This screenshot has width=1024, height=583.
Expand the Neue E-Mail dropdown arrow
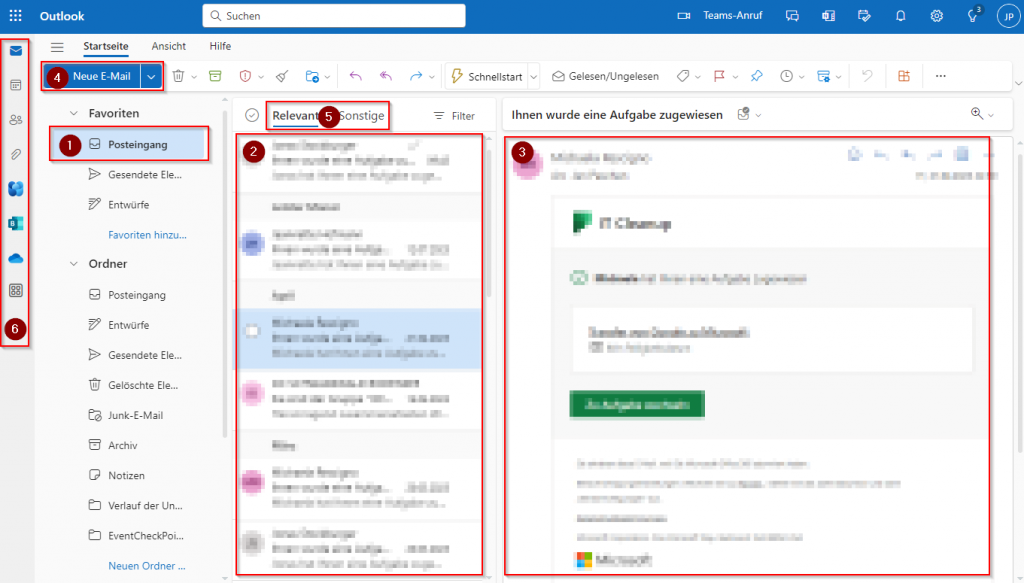(151, 76)
